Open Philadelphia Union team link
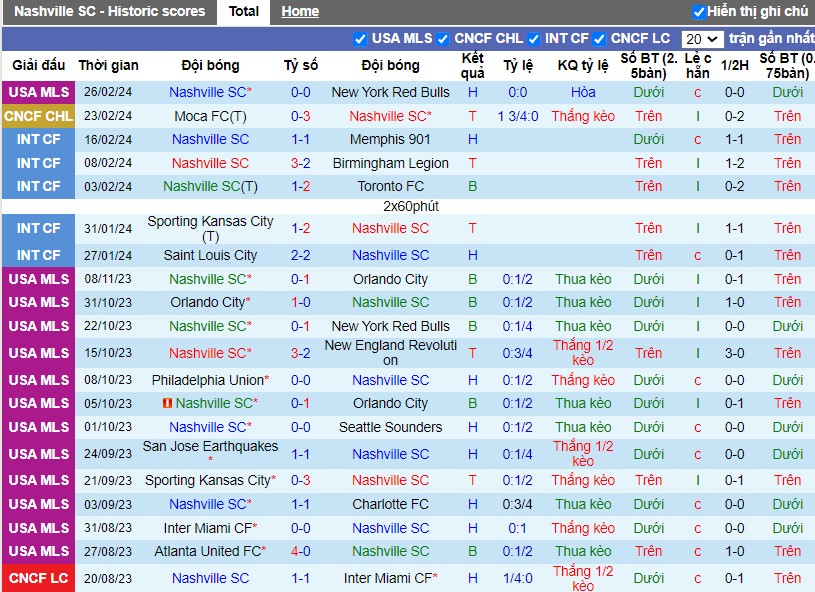The width and height of the screenshot is (815, 592). pos(210,380)
